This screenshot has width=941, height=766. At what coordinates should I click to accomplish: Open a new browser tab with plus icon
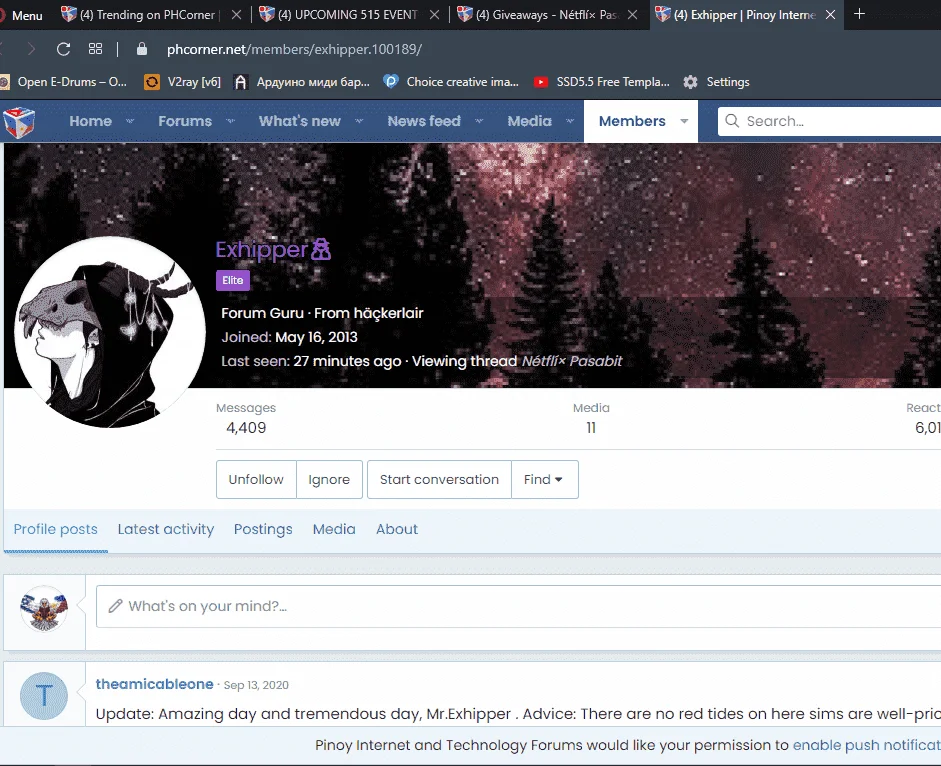pos(859,14)
